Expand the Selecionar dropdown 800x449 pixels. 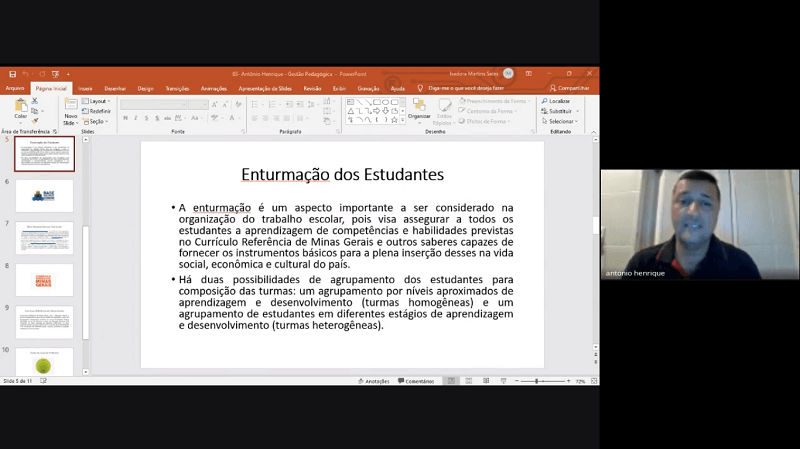pyautogui.click(x=561, y=121)
